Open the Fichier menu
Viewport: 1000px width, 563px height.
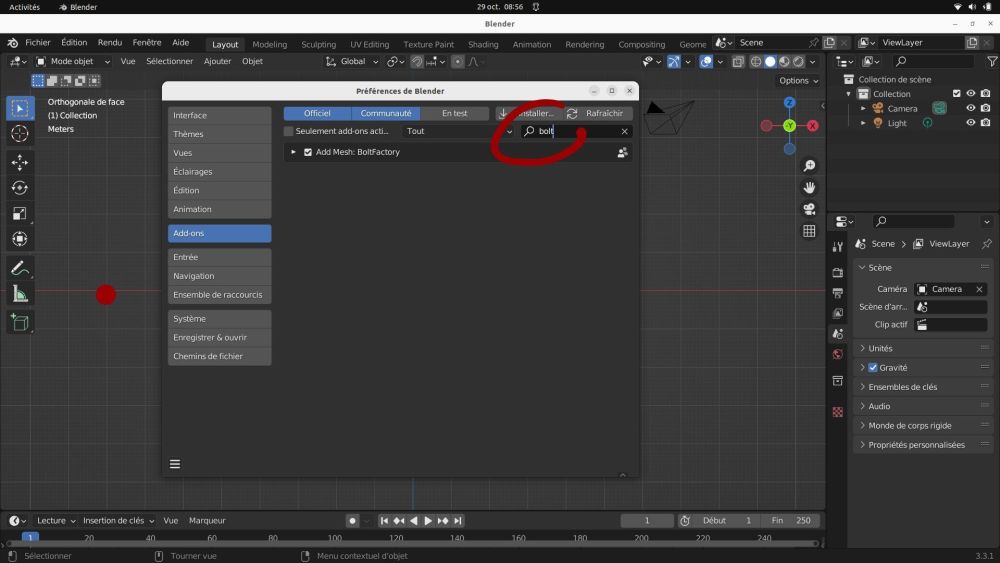38,43
